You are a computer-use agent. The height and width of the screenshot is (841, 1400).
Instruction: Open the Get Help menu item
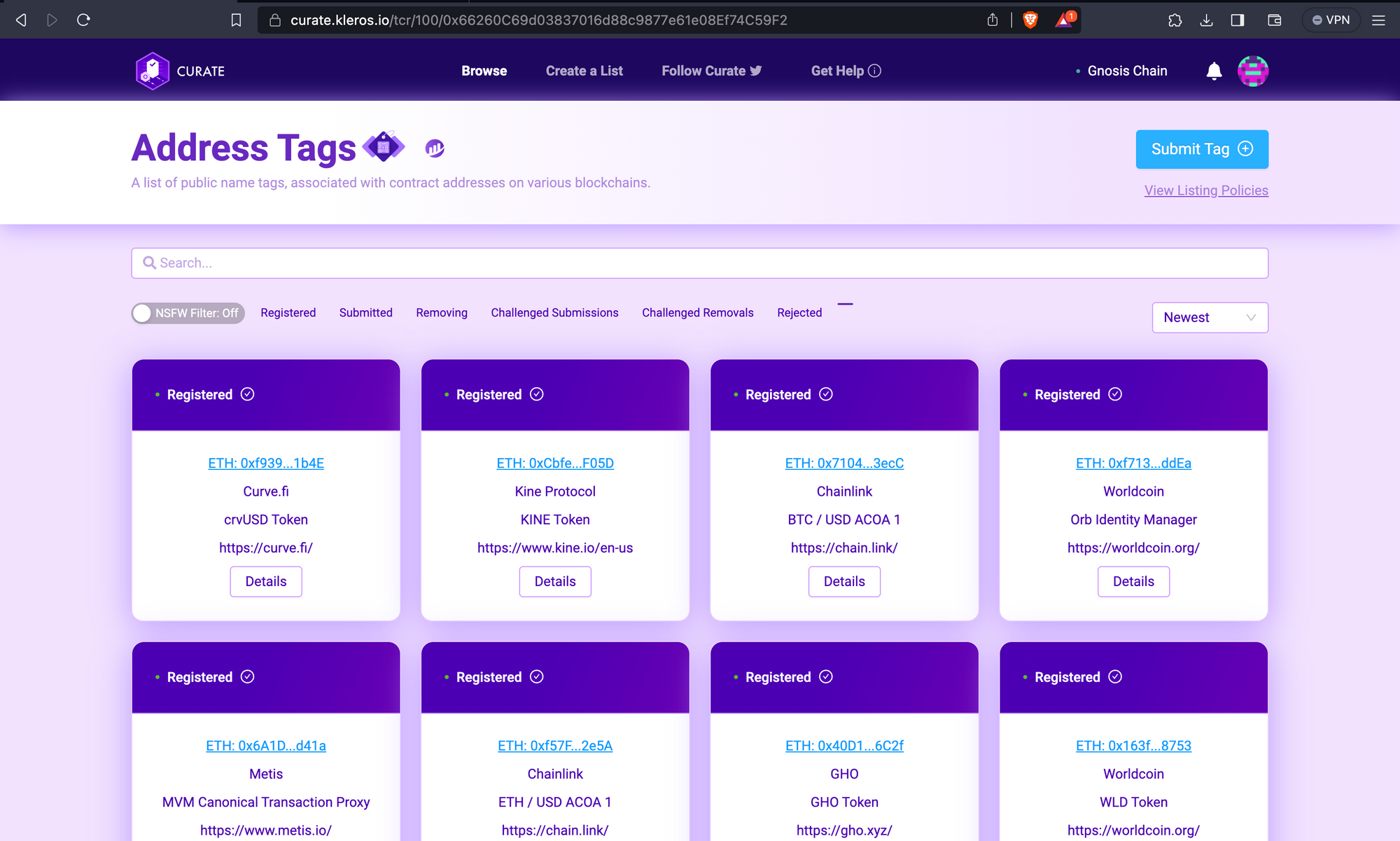[845, 71]
